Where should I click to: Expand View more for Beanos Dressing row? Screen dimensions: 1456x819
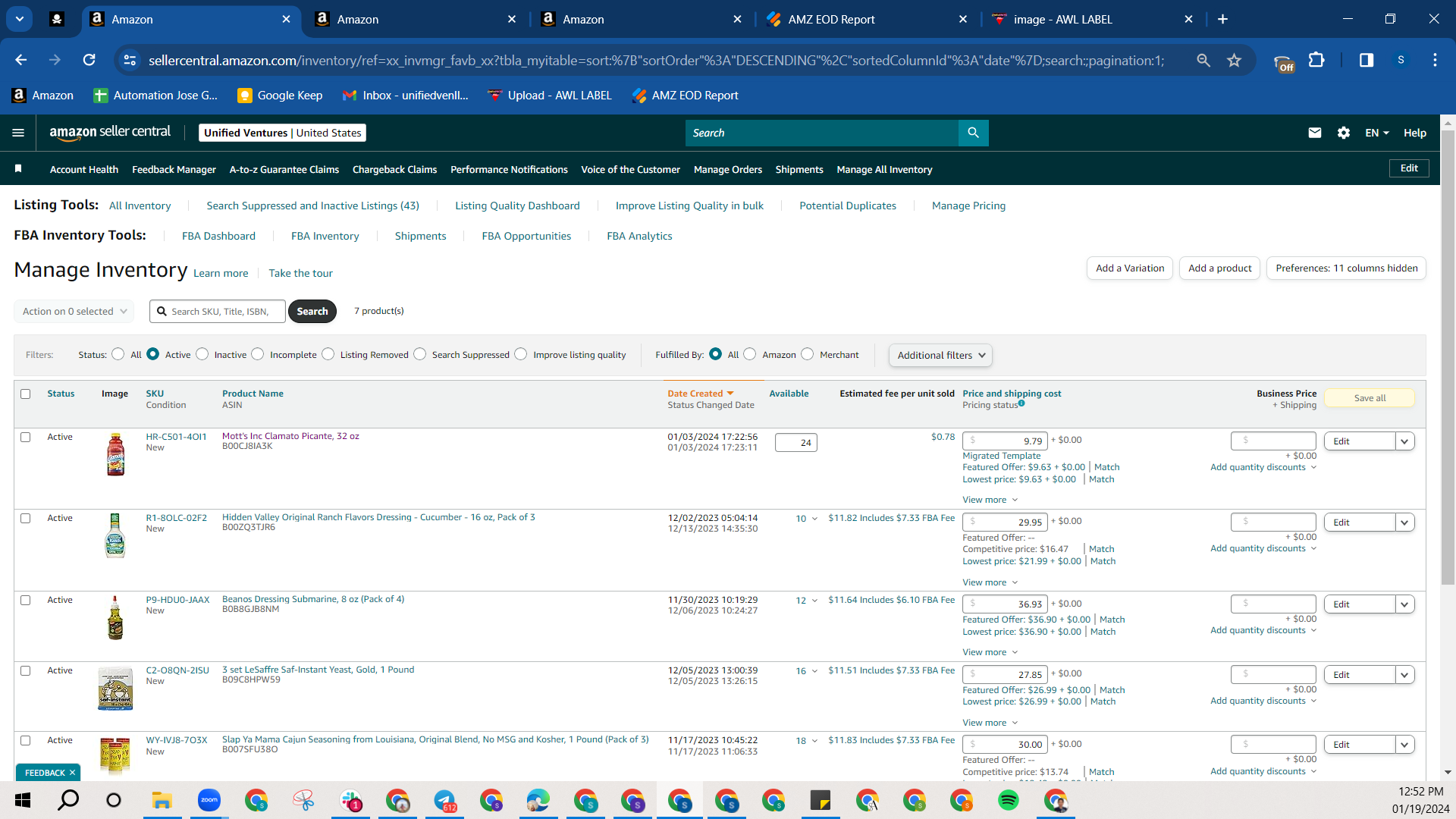click(990, 652)
